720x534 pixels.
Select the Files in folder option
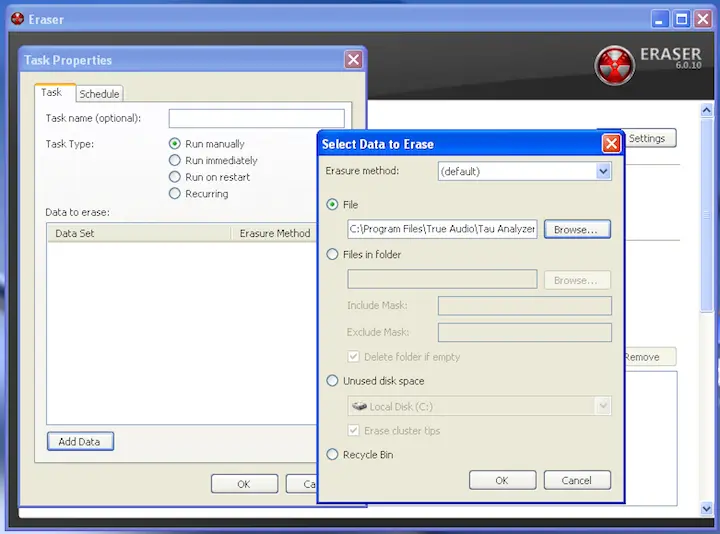point(333,254)
